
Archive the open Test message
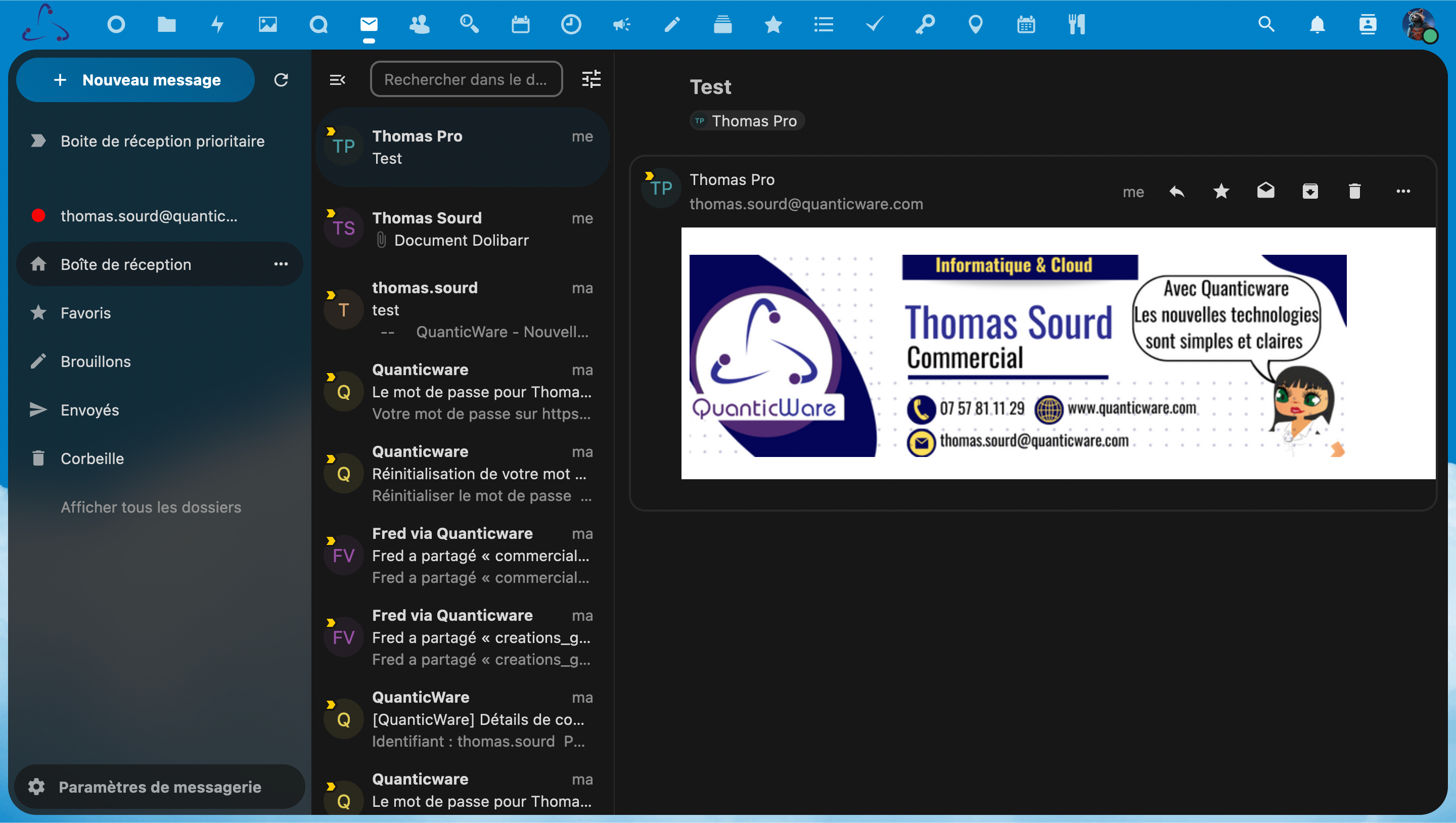tap(1310, 192)
